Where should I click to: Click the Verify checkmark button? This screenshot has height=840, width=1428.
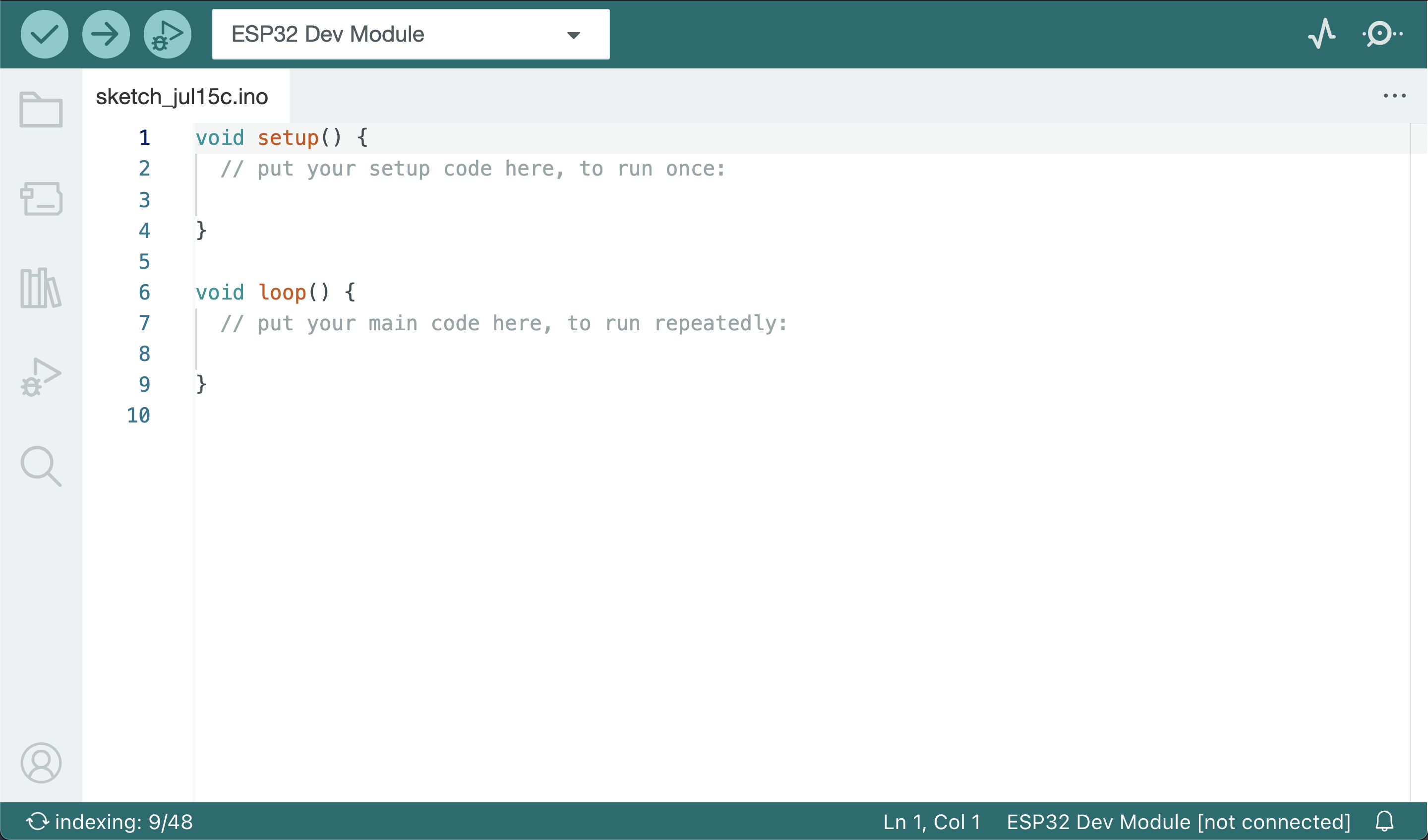[x=45, y=34]
